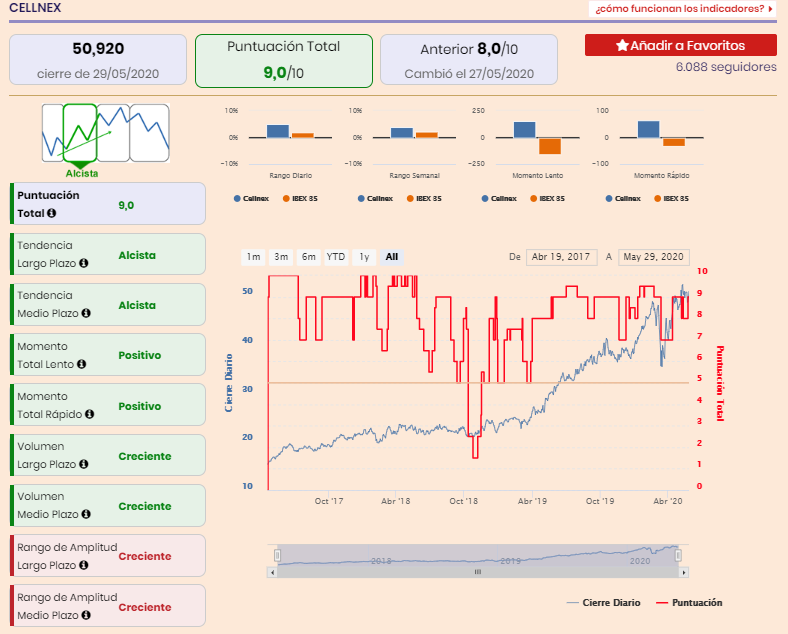Click the navigator left range handle
The image size is (788, 634).
tap(277, 555)
